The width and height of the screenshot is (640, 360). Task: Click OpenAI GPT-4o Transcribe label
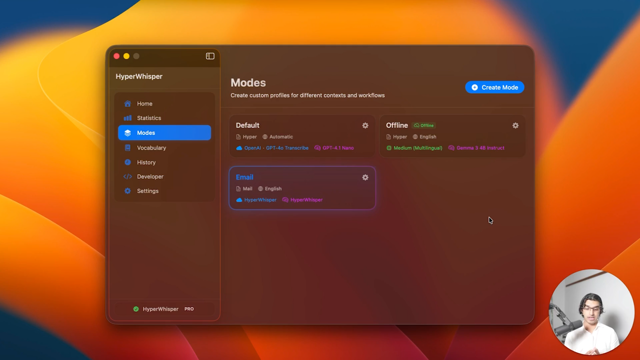(272, 148)
